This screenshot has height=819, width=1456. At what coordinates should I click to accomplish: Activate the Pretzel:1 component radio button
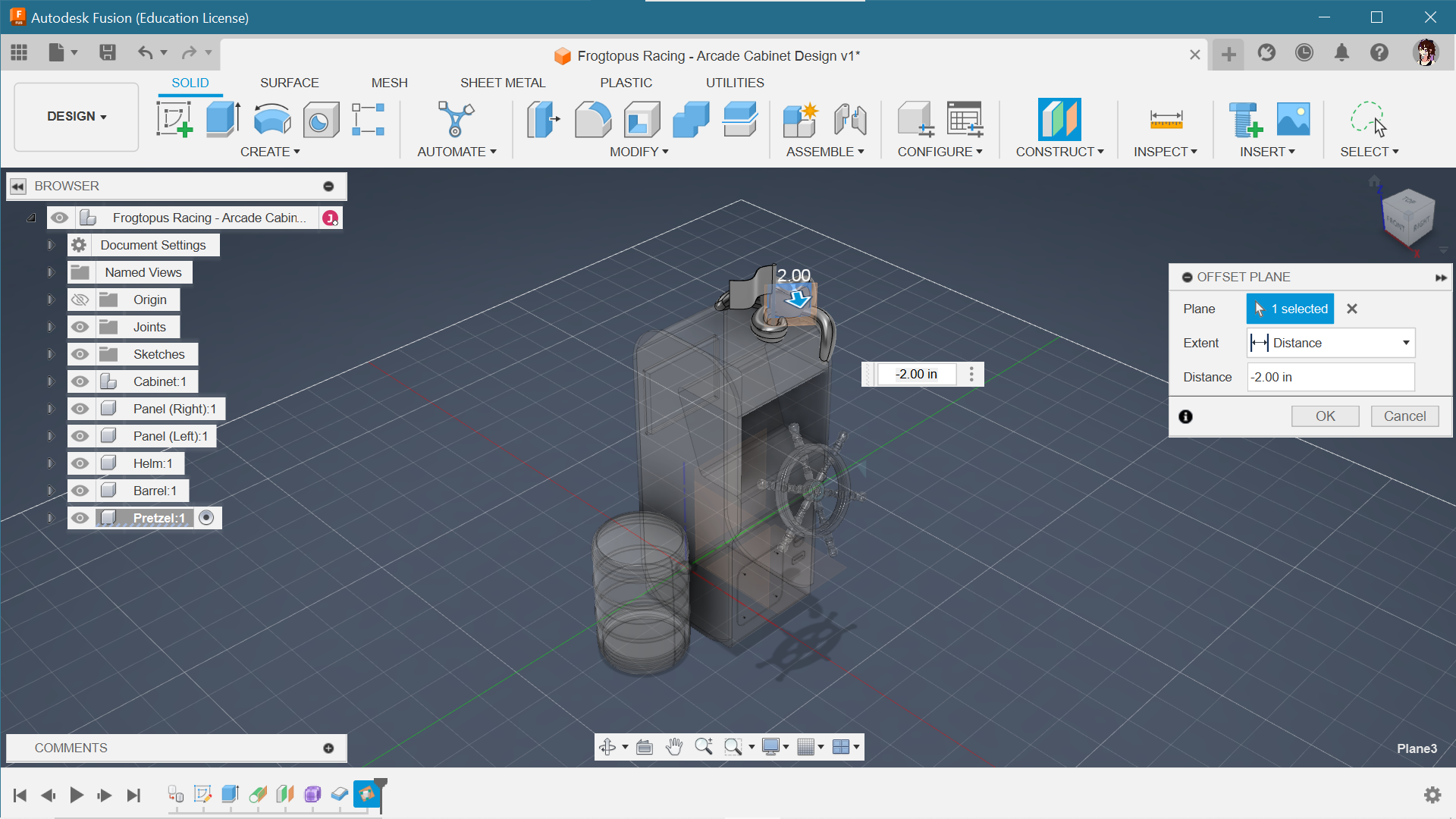click(206, 518)
